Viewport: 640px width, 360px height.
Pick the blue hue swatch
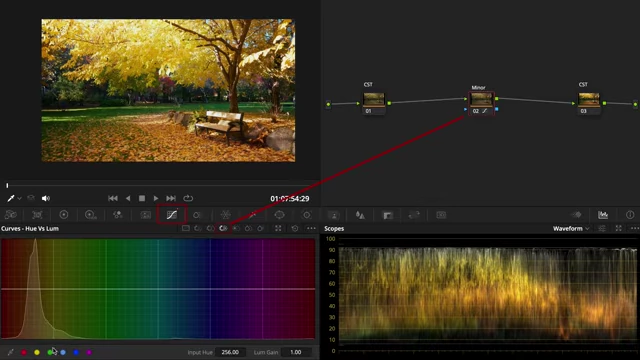[76, 352]
